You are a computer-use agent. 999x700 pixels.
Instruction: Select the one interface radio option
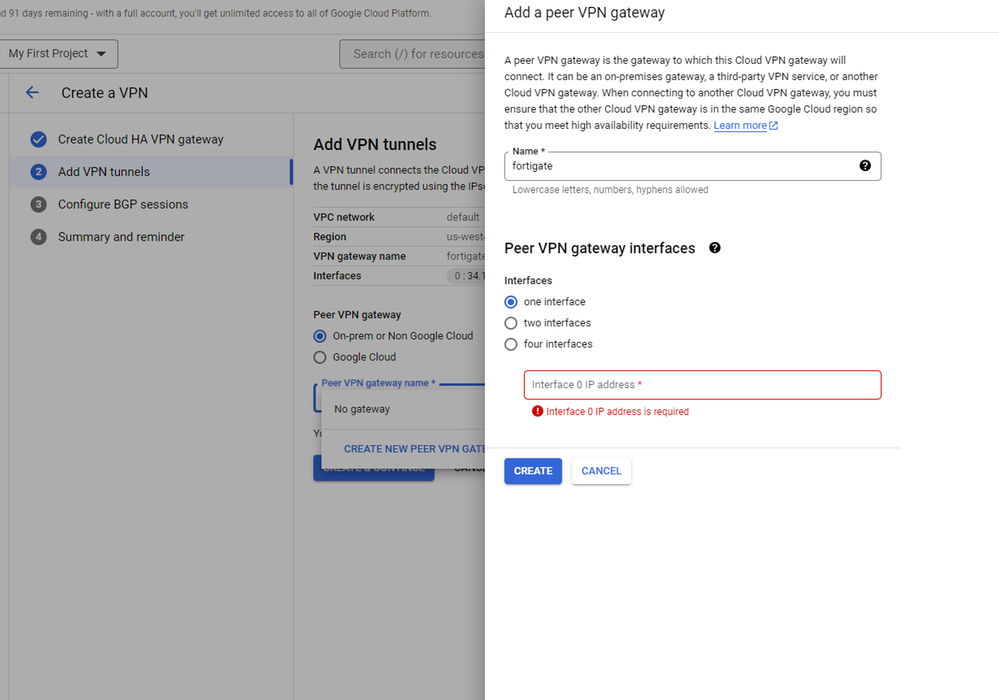click(511, 302)
